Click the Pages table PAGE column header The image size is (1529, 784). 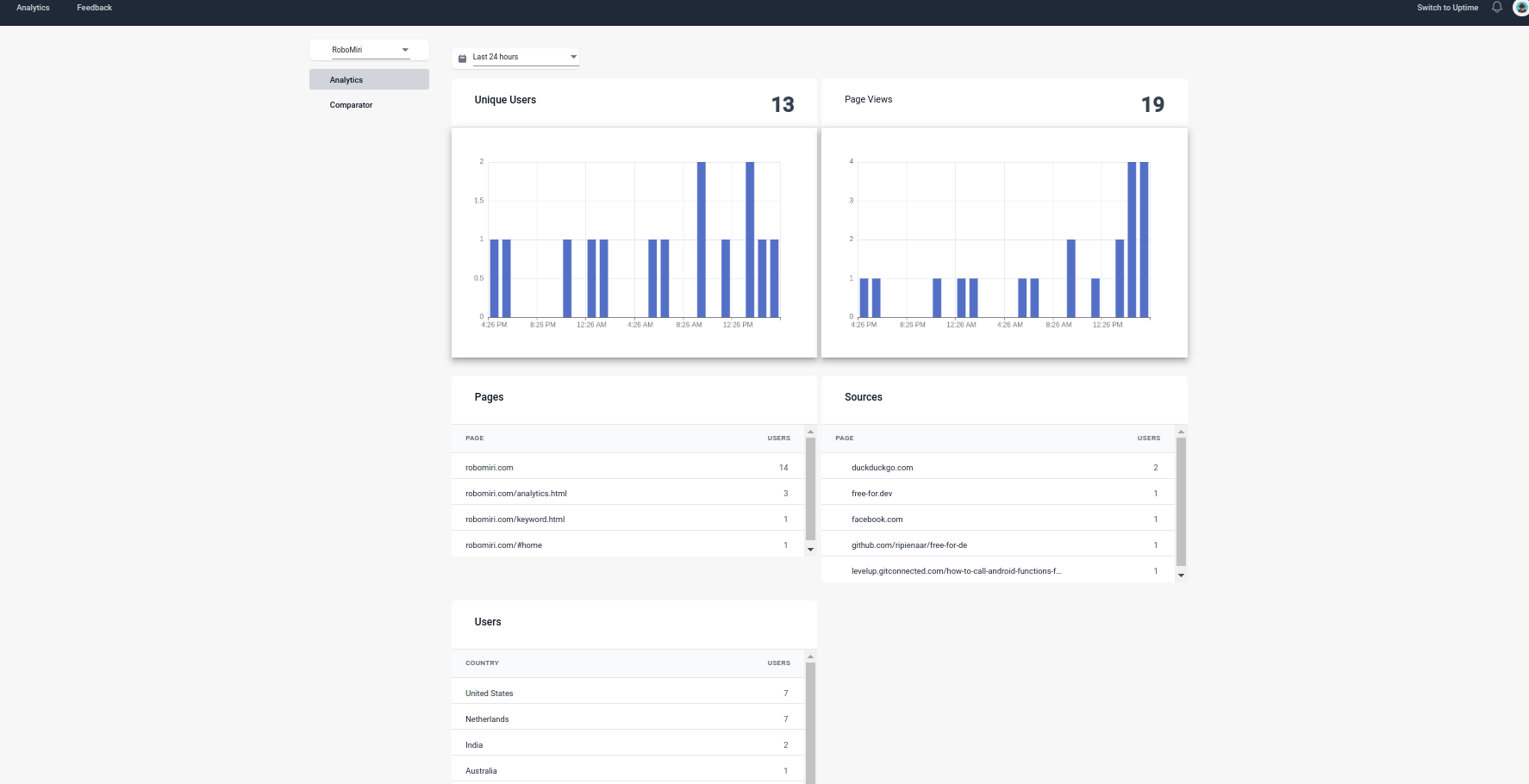click(474, 438)
